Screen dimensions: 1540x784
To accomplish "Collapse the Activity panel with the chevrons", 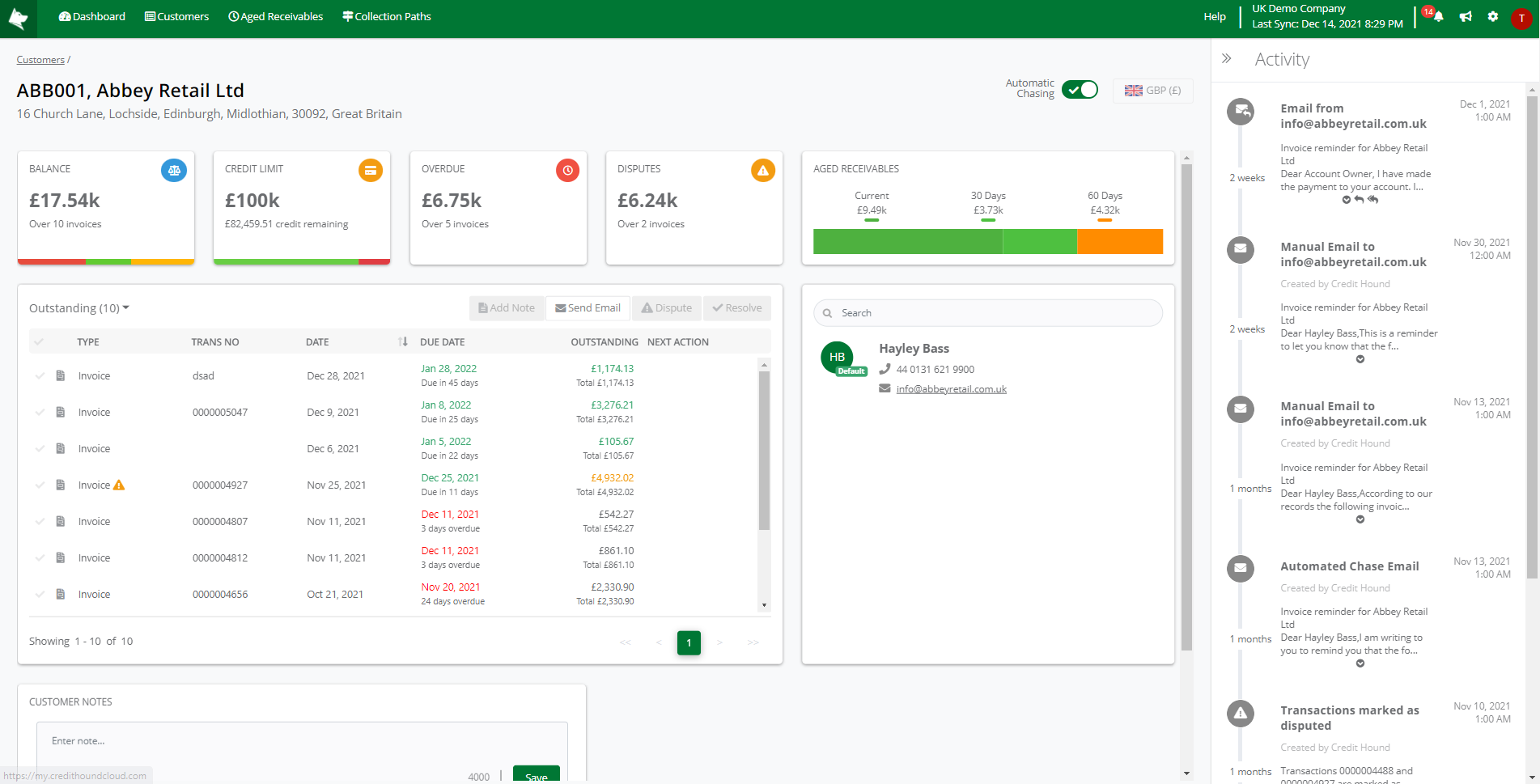I will (x=1227, y=59).
